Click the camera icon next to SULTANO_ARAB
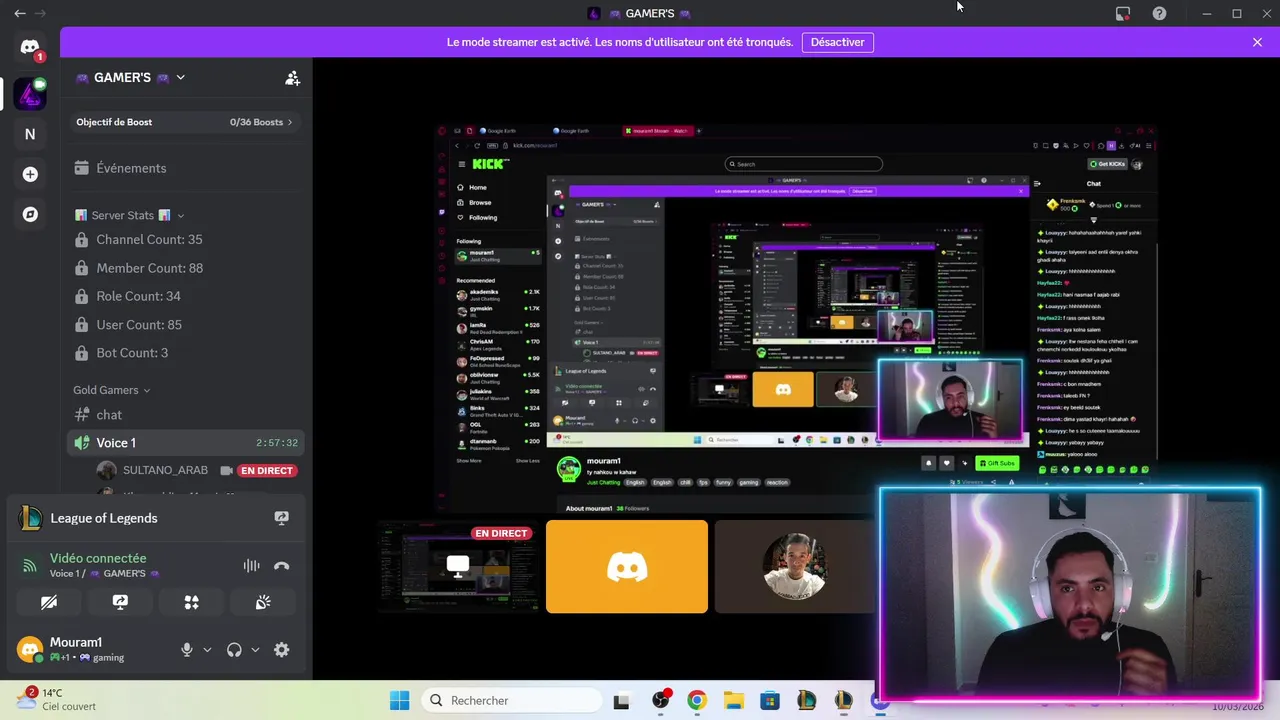This screenshot has width=1280, height=720. point(227,471)
